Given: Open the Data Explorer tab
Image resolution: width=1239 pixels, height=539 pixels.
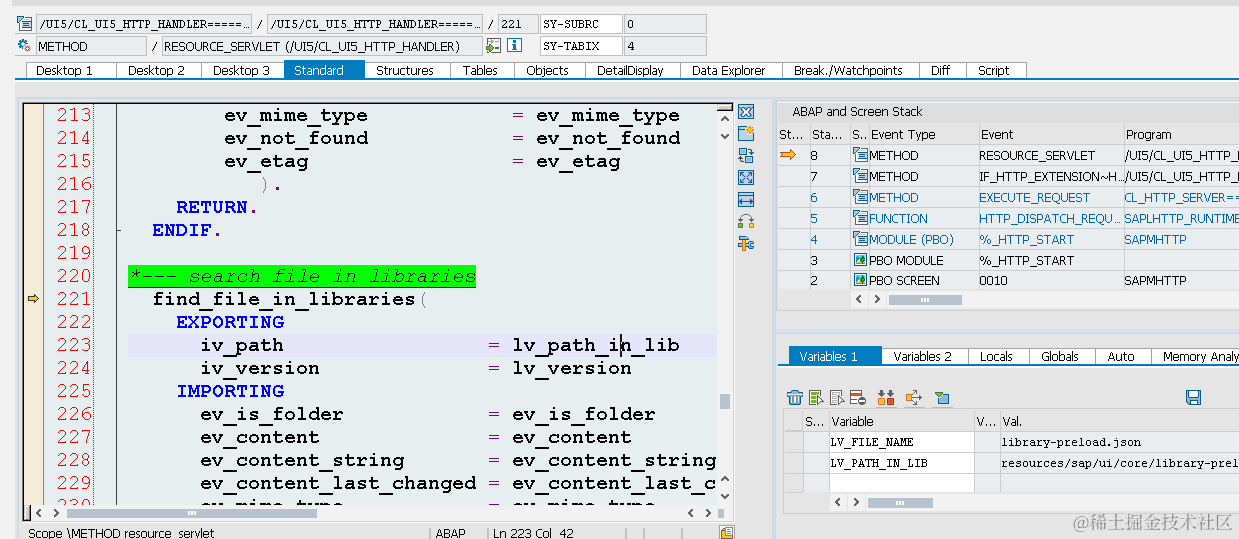Looking at the screenshot, I should tap(729, 70).
